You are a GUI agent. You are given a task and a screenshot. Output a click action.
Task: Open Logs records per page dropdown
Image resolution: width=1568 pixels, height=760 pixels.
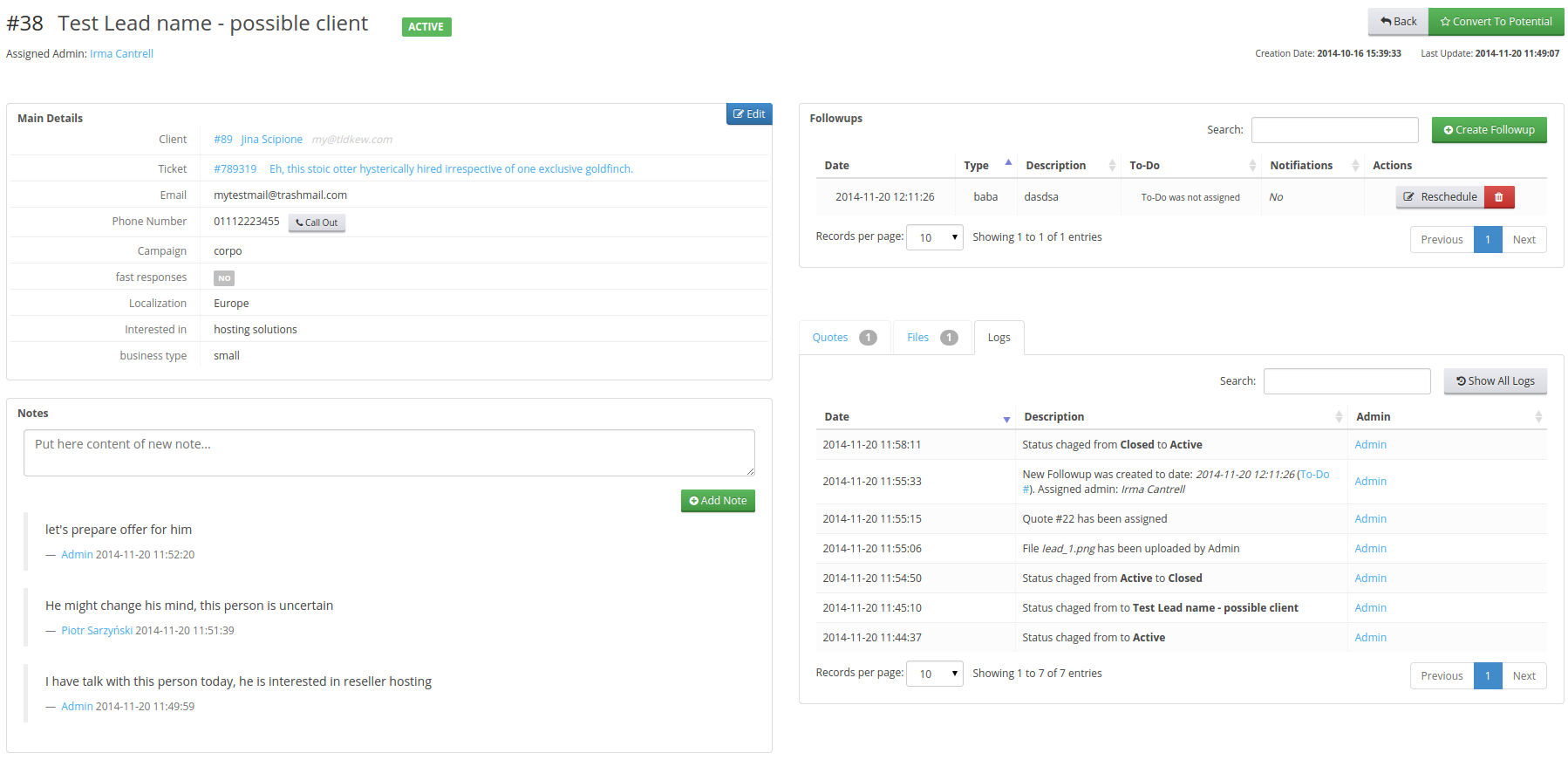pyautogui.click(x=935, y=674)
